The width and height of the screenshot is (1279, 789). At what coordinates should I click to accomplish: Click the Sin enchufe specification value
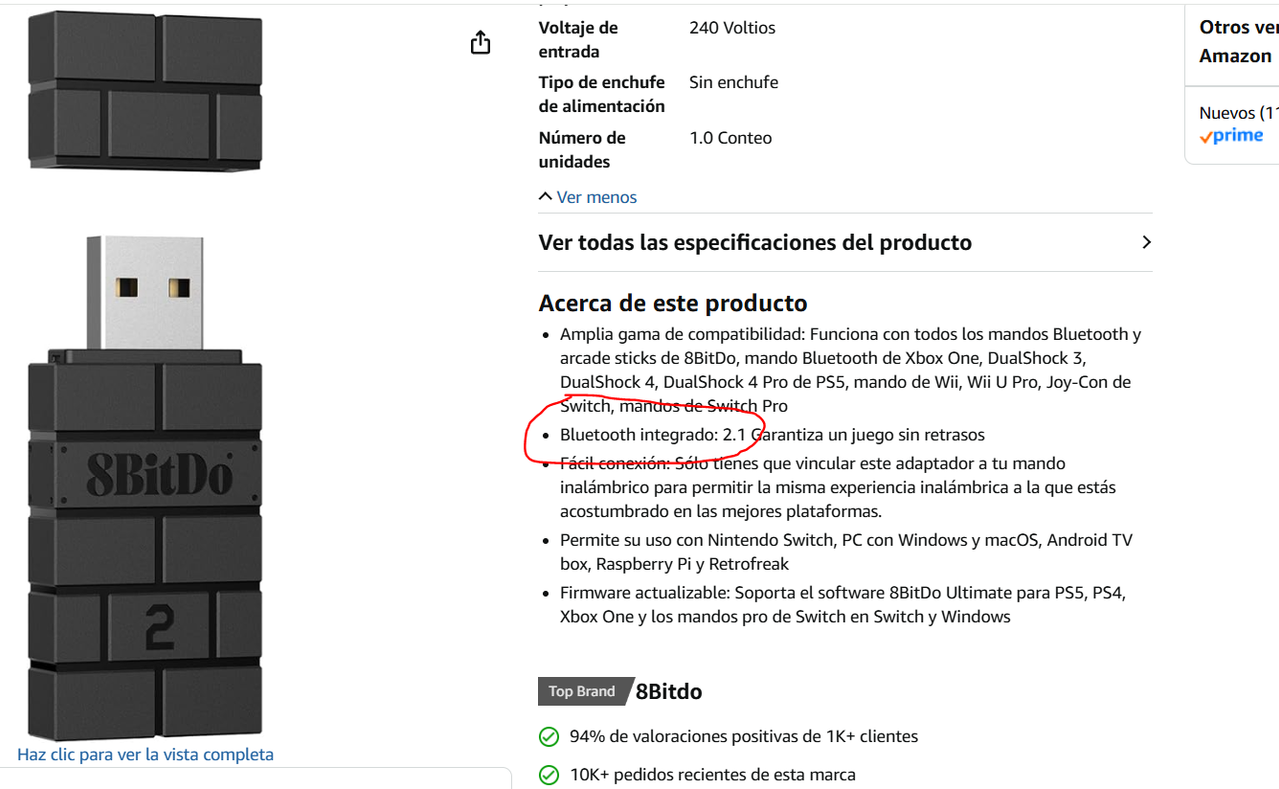click(733, 82)
